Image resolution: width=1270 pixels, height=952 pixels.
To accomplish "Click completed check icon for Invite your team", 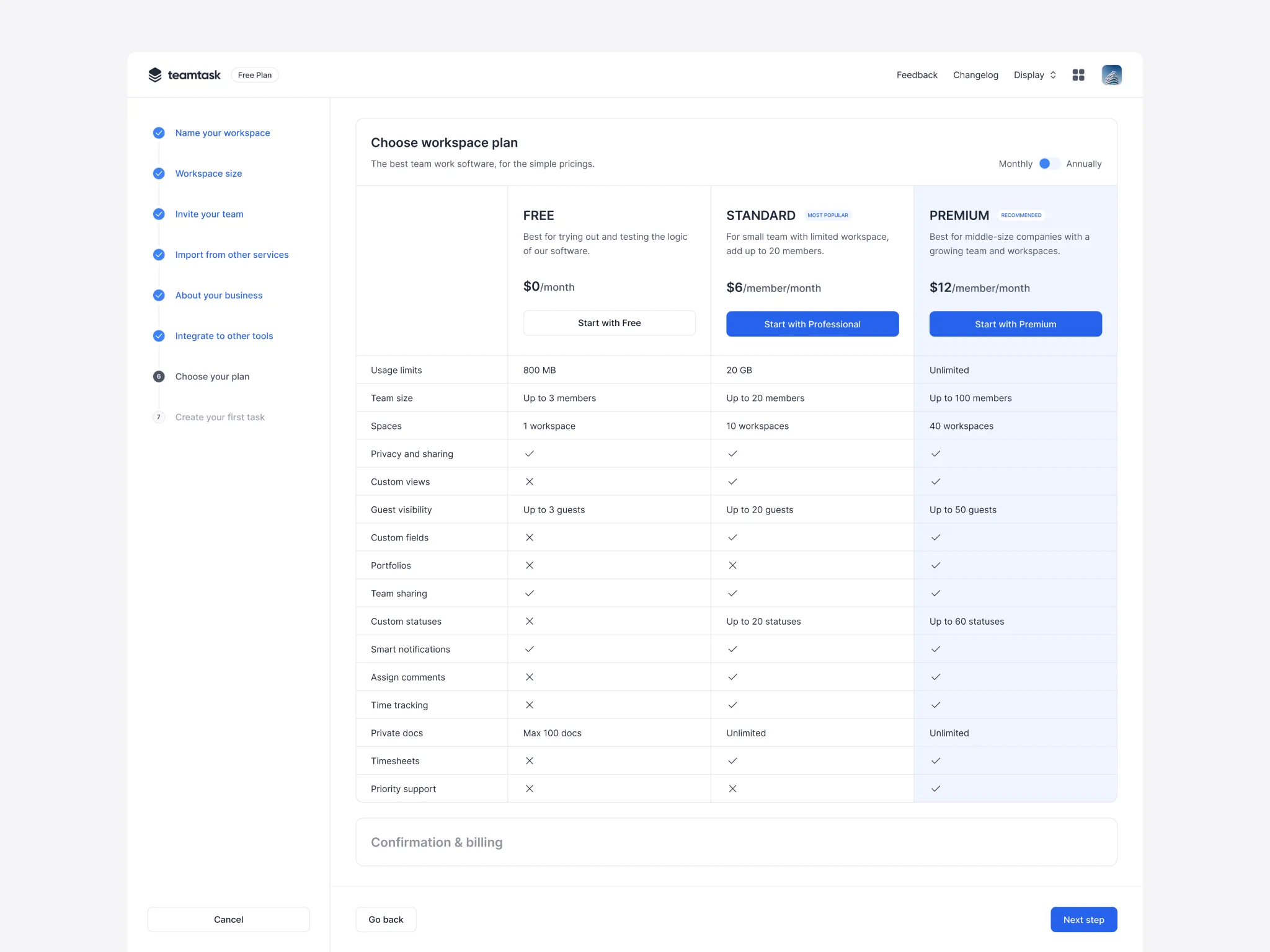I will pos(159,214).
